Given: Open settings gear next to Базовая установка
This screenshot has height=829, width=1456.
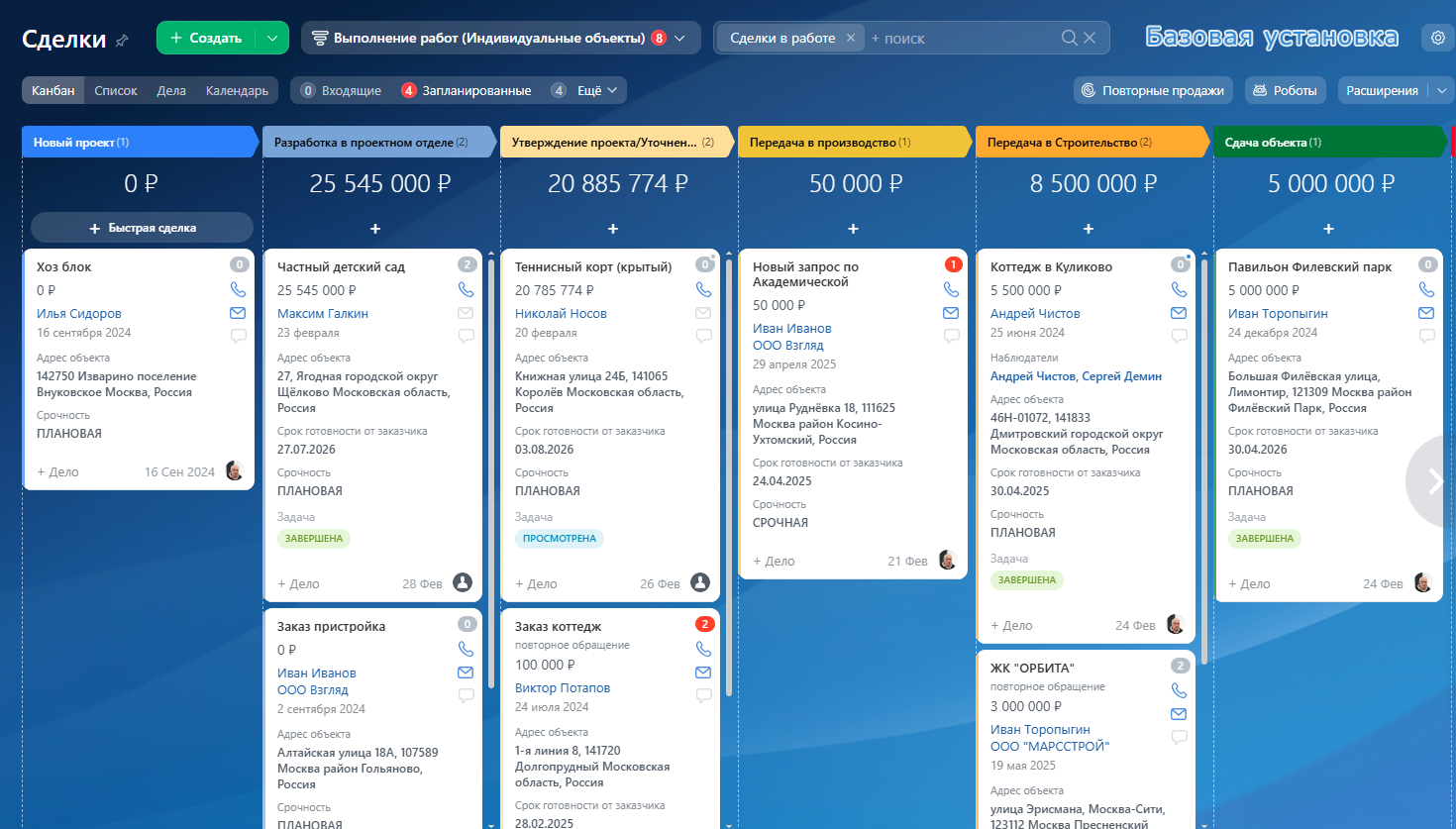Looking at the screenshot, I should [x=1438, y=38].
